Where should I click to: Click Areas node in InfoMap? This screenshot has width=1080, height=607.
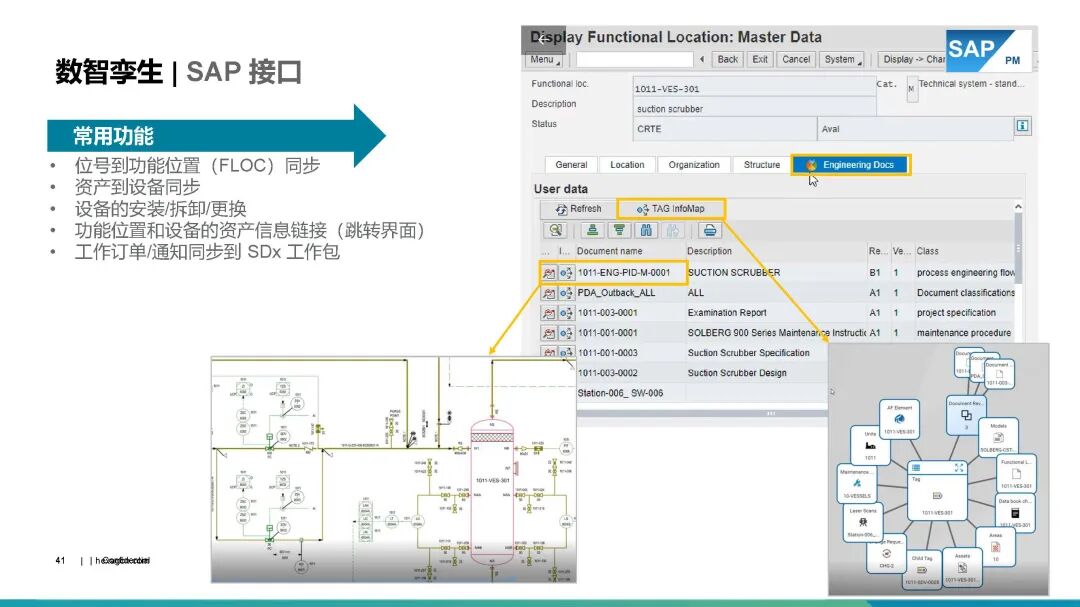click(995, 547)
